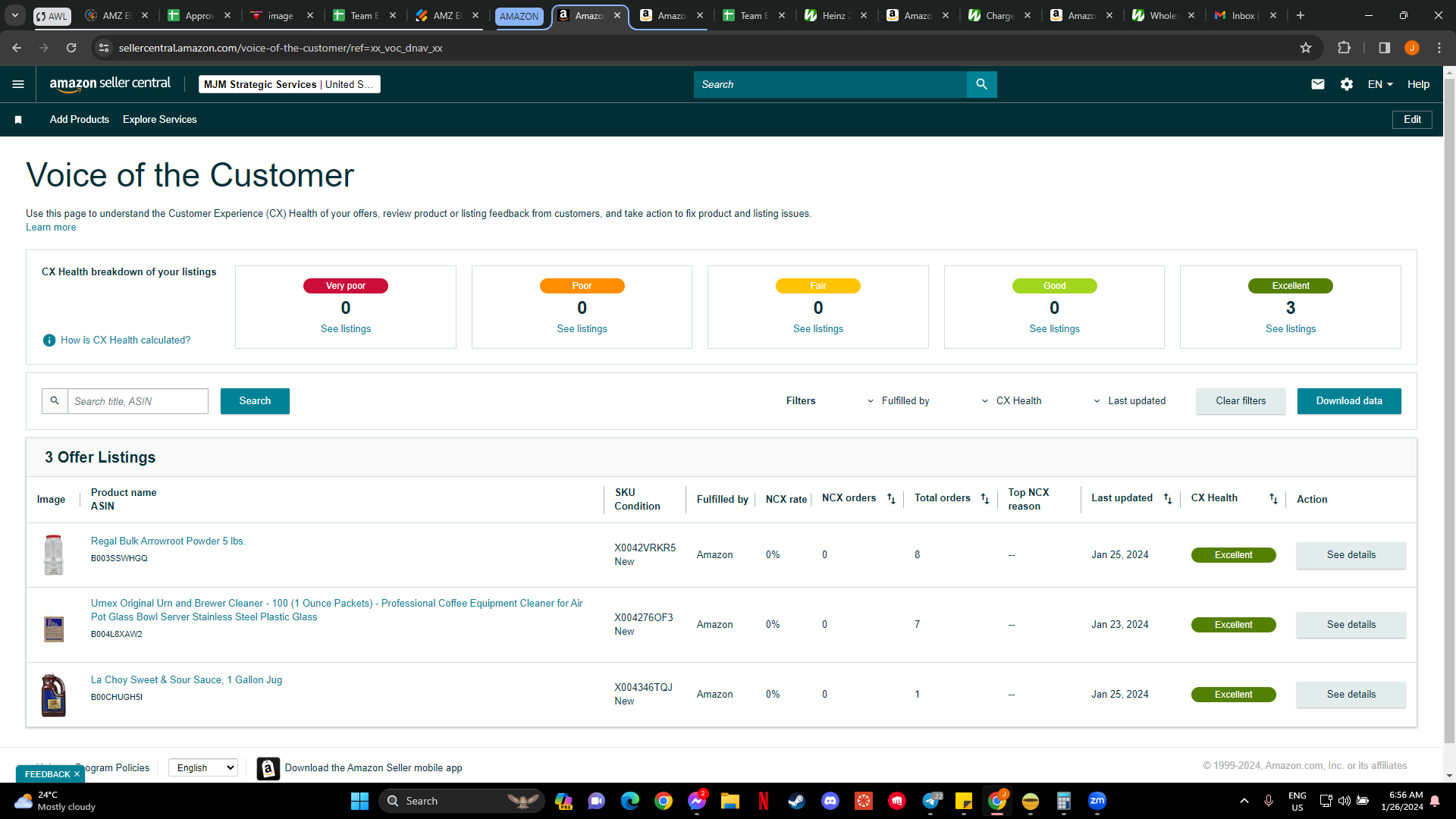
Task: Open Zoom from the taskbar
Action: tap(1097, 801)
